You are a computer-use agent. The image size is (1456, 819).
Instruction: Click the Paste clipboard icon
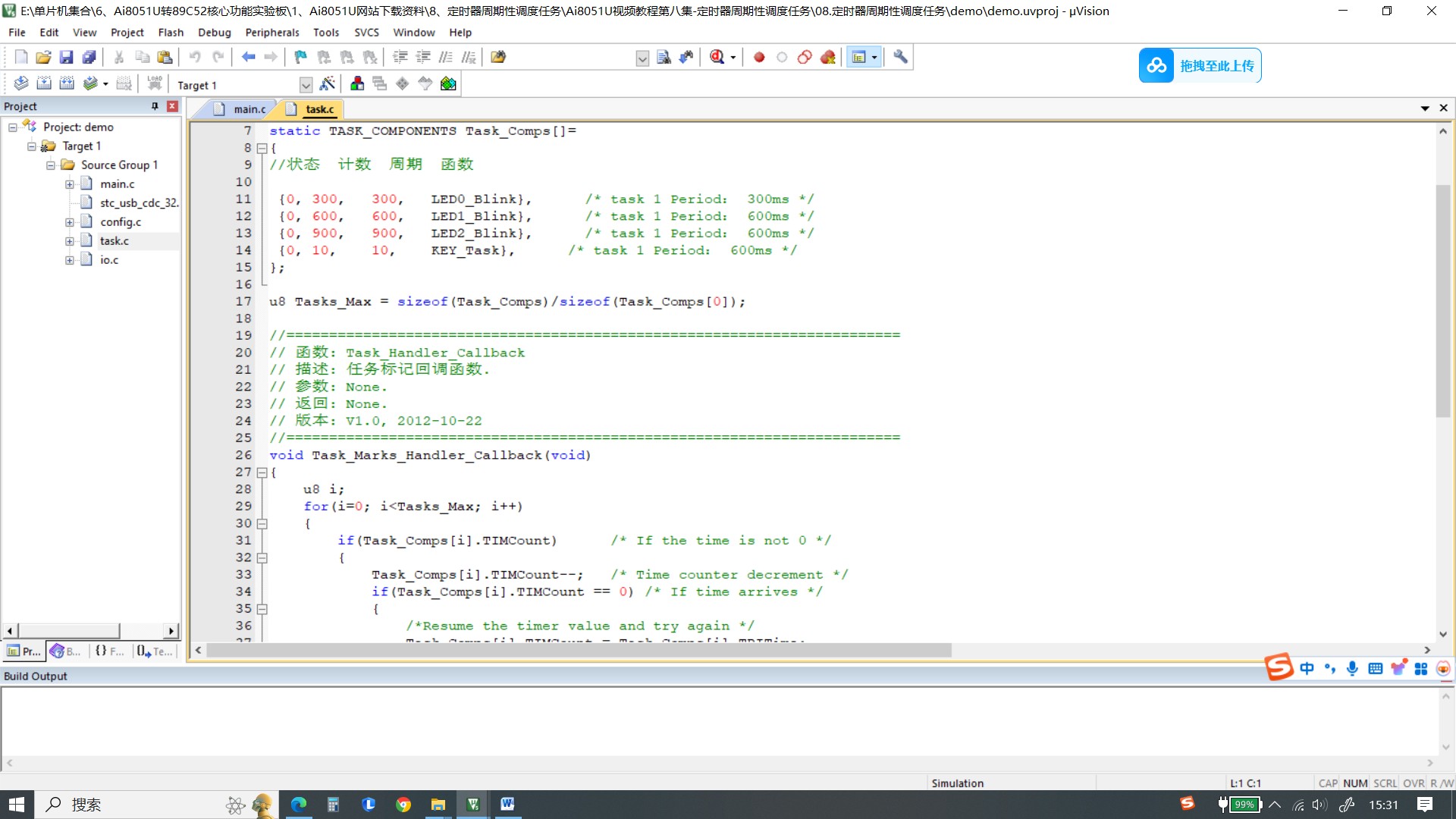(x=165, y=57)
